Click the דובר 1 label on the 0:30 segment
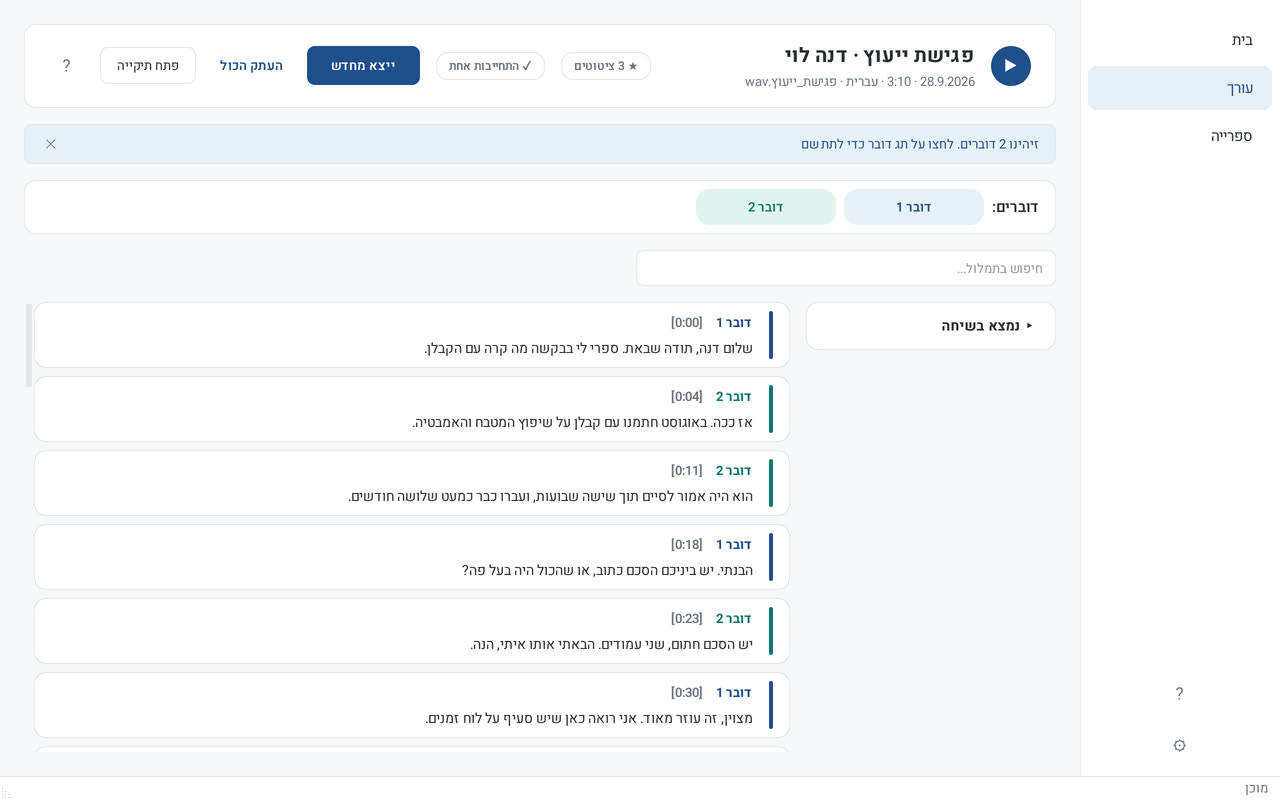This screenshot has height=800, width=1280. 733,693
